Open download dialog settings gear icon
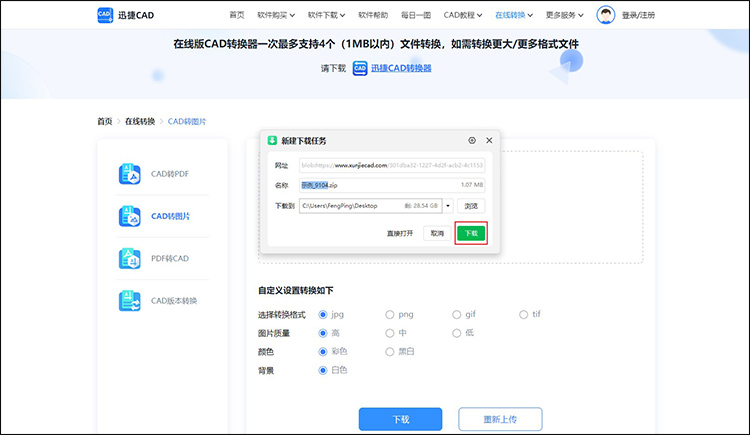Screen dimensions: 750x435 click(x=472, y=140)
